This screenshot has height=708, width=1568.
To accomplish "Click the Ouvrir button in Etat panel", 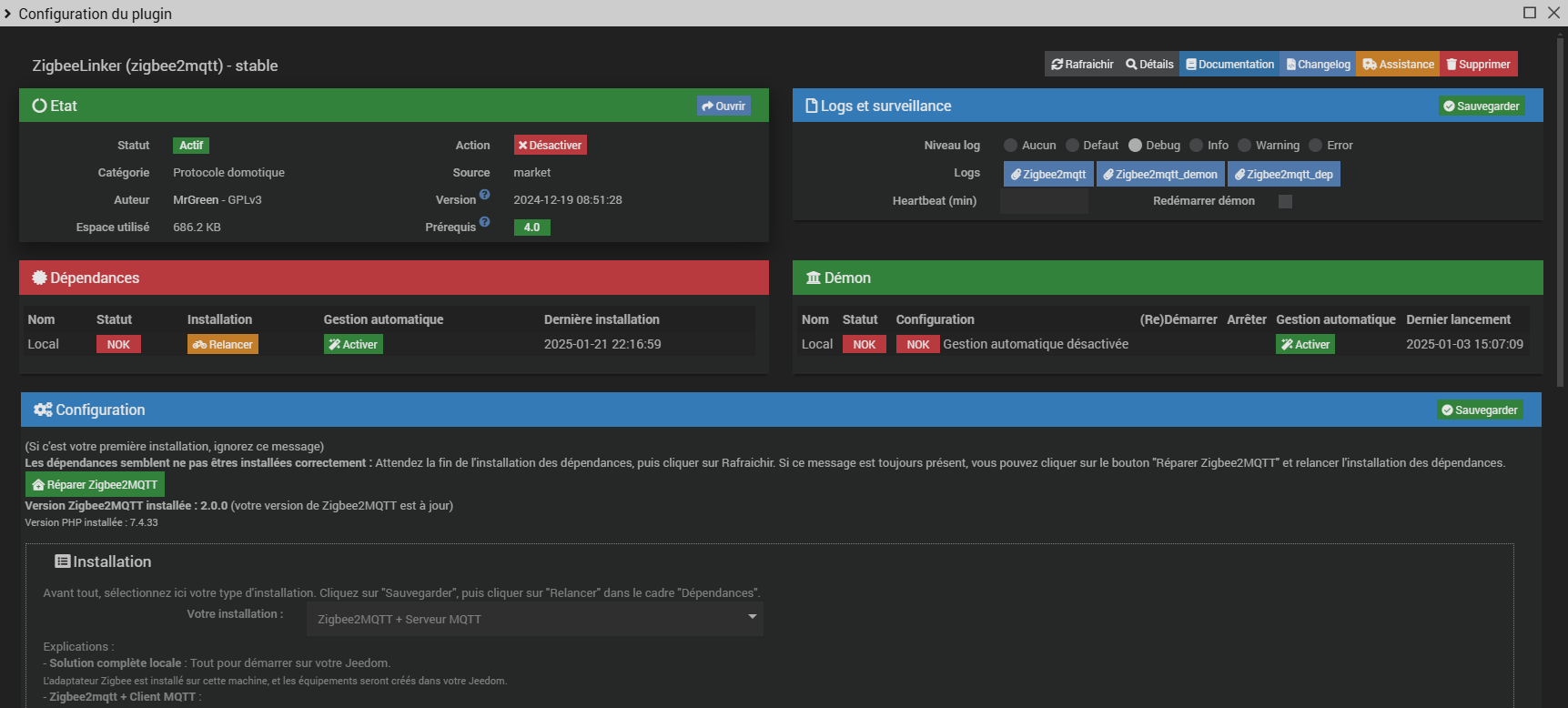I will (x=723, y=106).
